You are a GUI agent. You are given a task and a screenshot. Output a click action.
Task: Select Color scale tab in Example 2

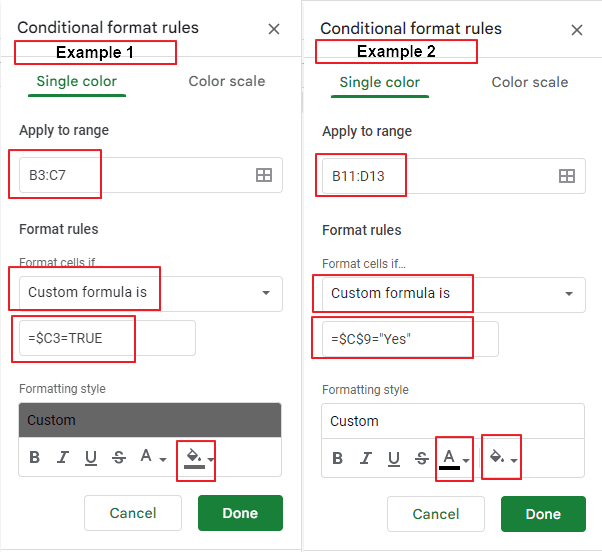[x=530, y=82]
